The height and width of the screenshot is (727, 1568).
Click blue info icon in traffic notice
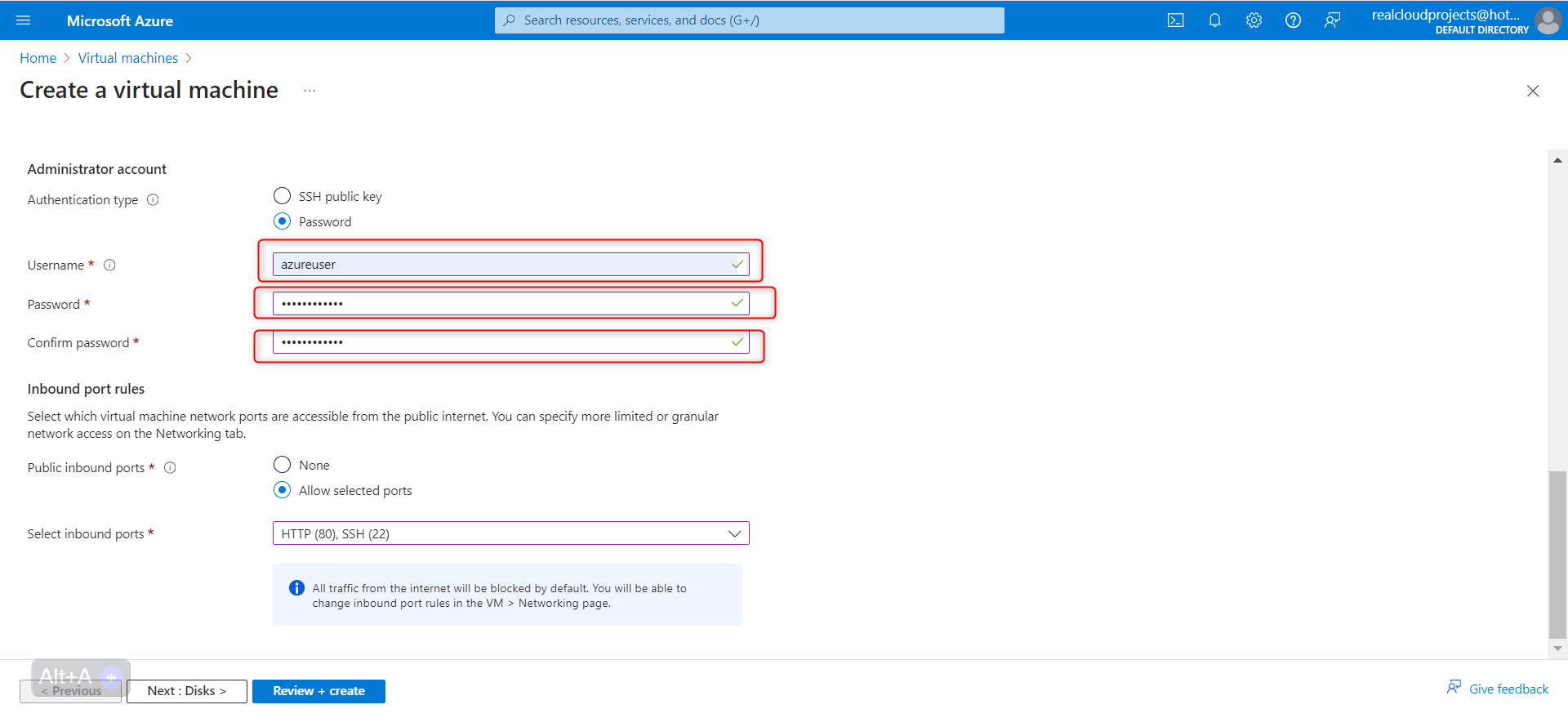tap(297, 588)
